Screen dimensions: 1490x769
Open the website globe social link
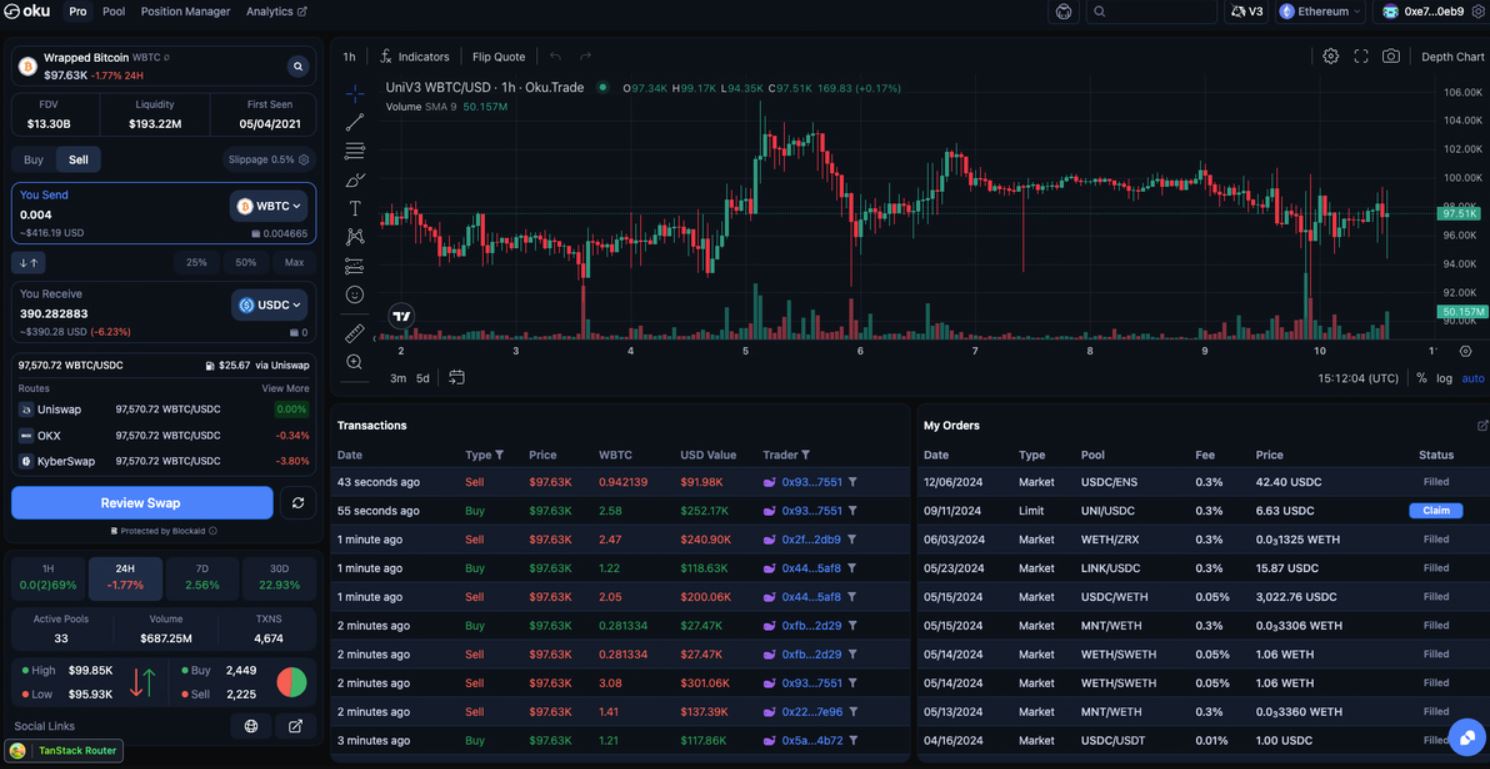pos(251,726)
